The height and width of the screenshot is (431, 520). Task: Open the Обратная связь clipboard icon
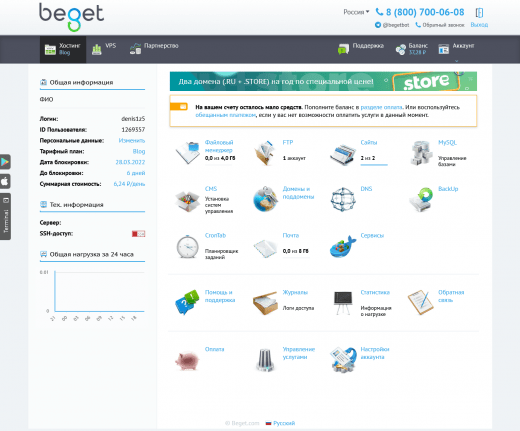[x=421, y=302]
